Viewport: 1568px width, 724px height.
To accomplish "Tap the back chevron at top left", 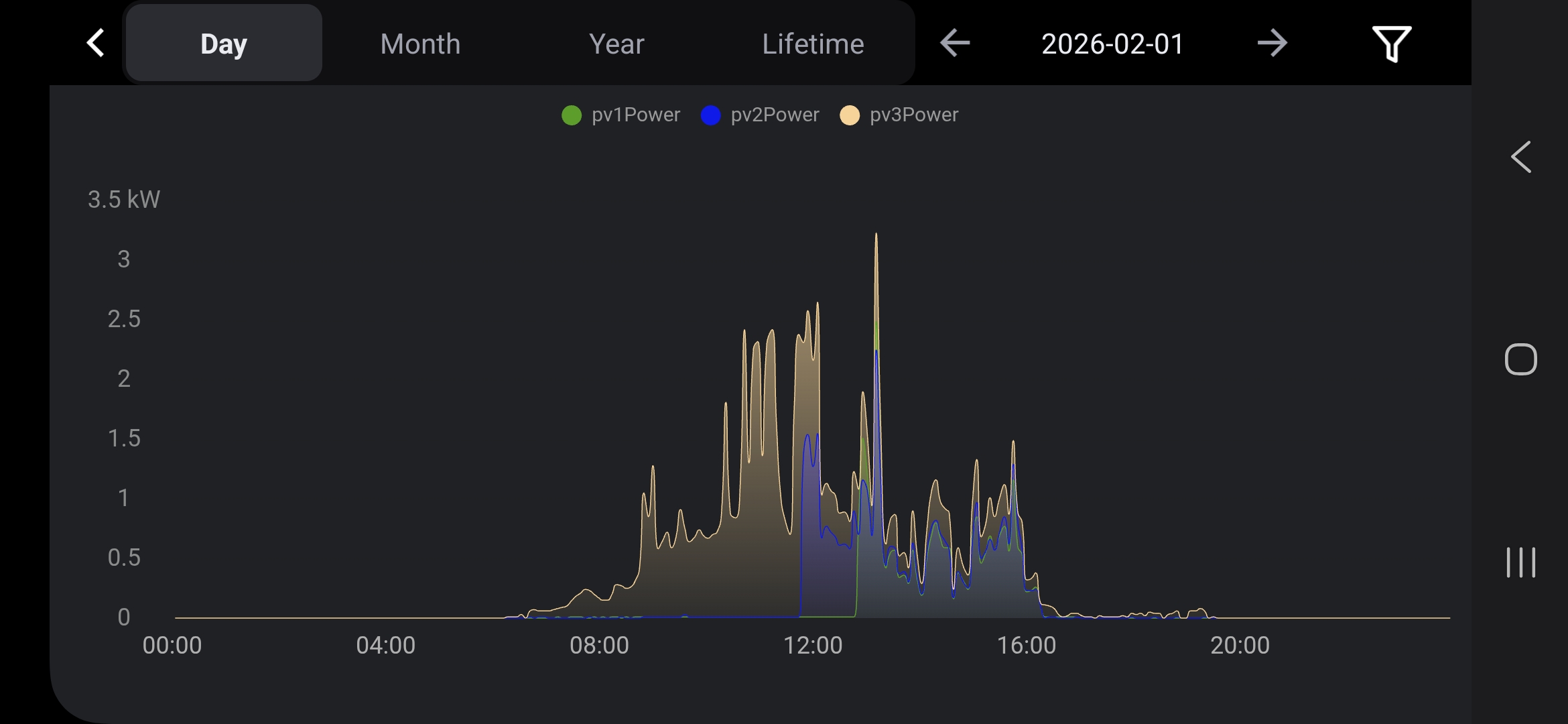I will [x=96, y=44].
